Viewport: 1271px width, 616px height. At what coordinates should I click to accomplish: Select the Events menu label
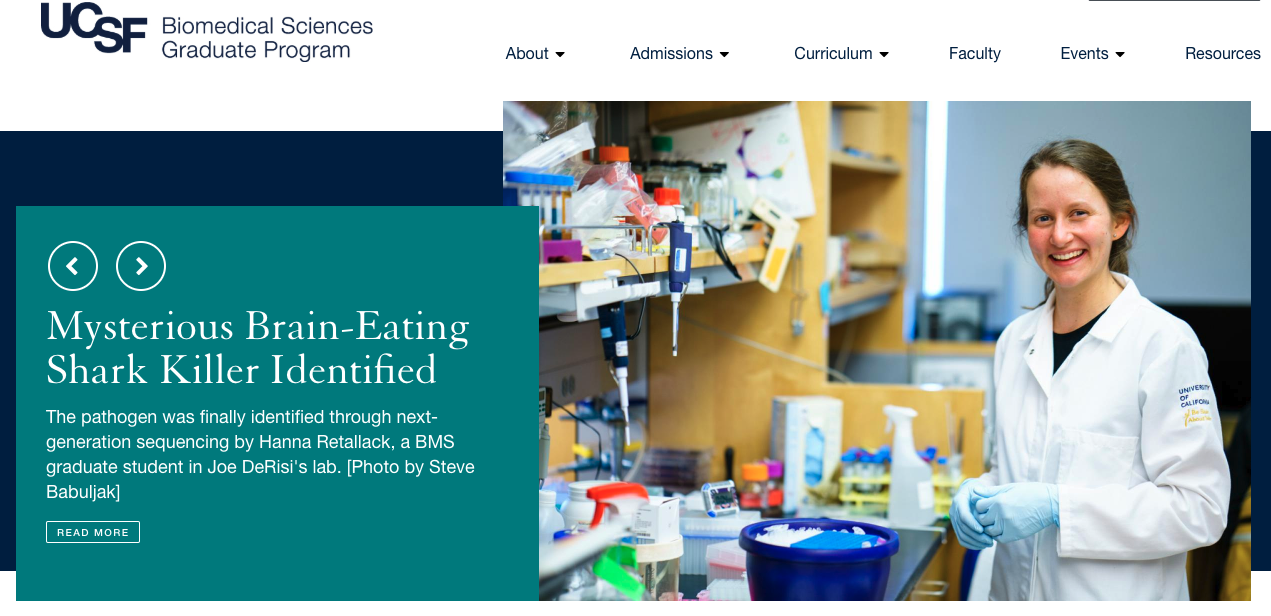click(1084, 54)
